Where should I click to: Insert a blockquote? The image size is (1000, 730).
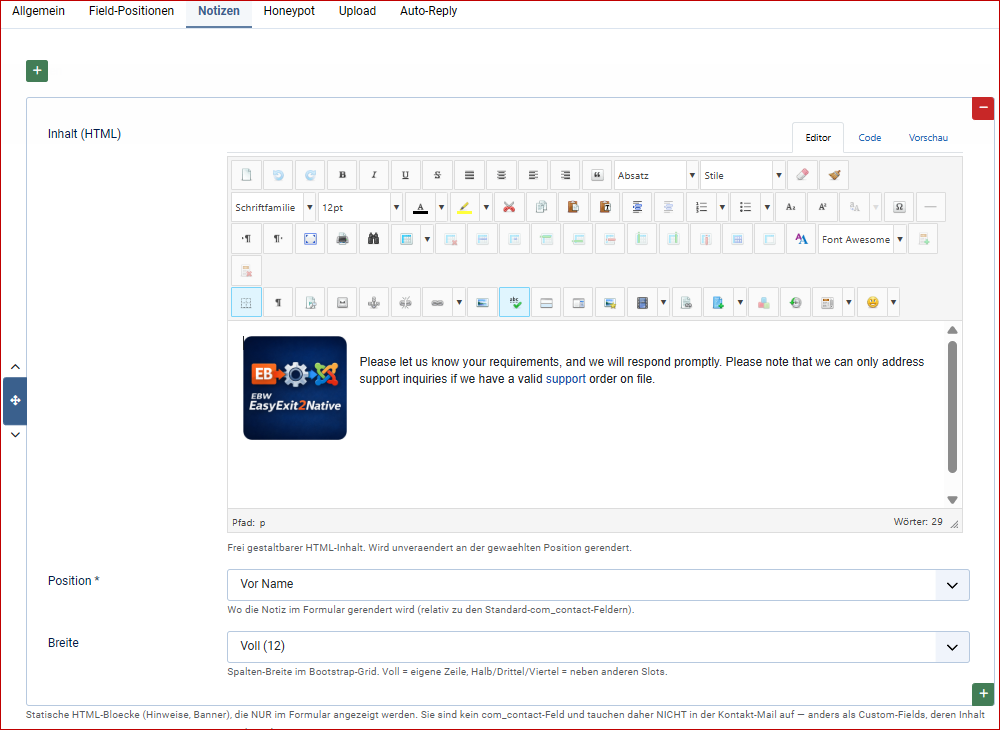point(597,175)
